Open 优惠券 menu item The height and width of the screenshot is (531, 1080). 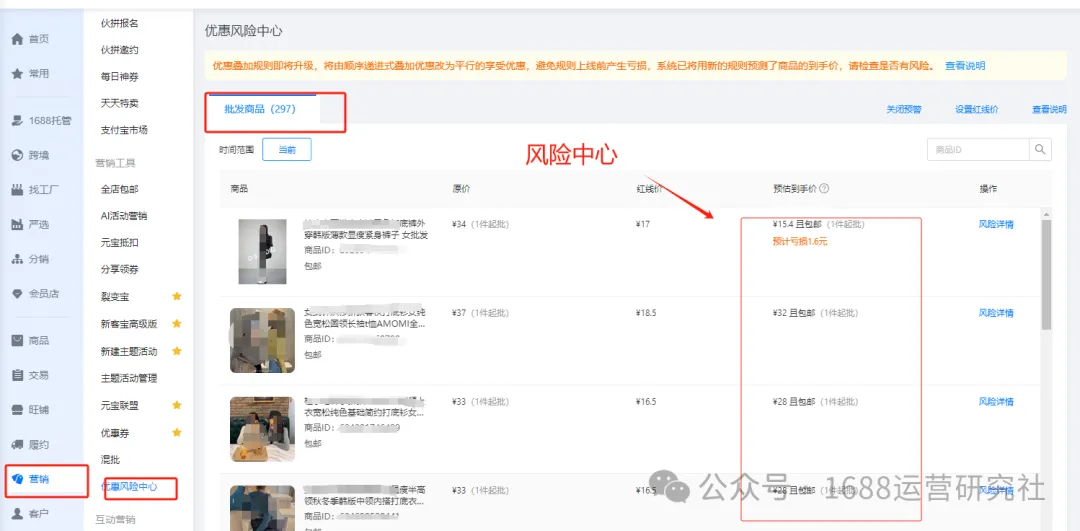tap(115, 433)
